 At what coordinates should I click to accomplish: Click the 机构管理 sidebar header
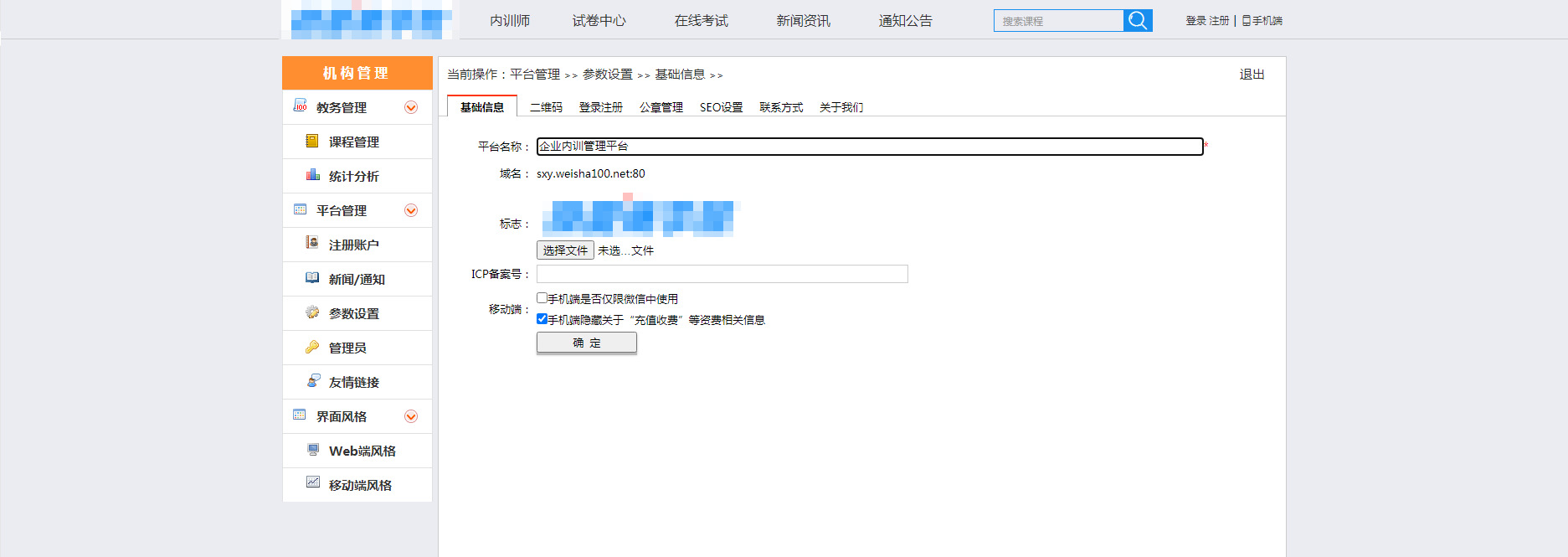pyautogui.click(x=357, y=73)
